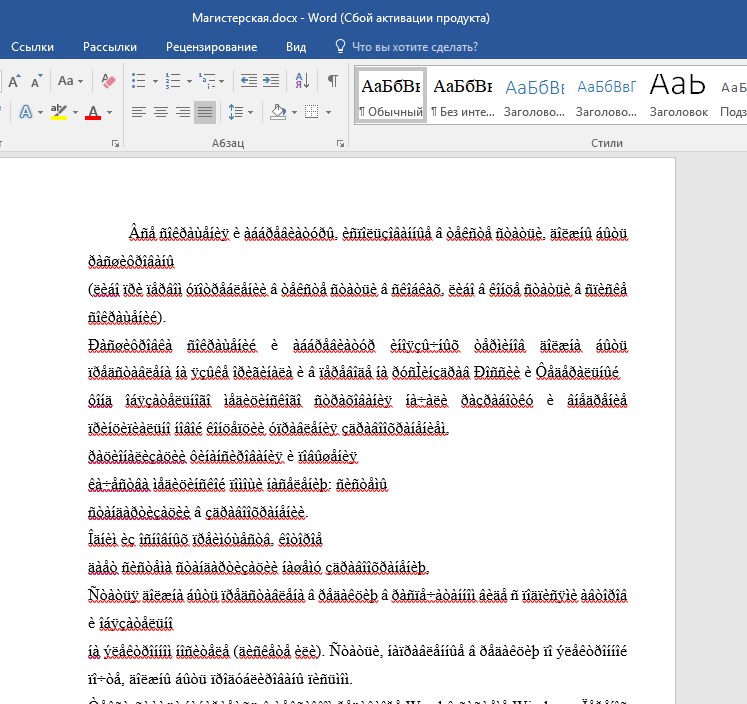The width and height of the screenshot is (747, 704).
Task: Click the 'Что вы хотите сделать?' search field
Action: click(414, 47)
